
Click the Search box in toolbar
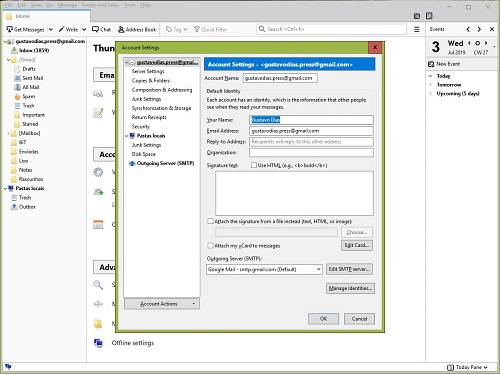331,29
